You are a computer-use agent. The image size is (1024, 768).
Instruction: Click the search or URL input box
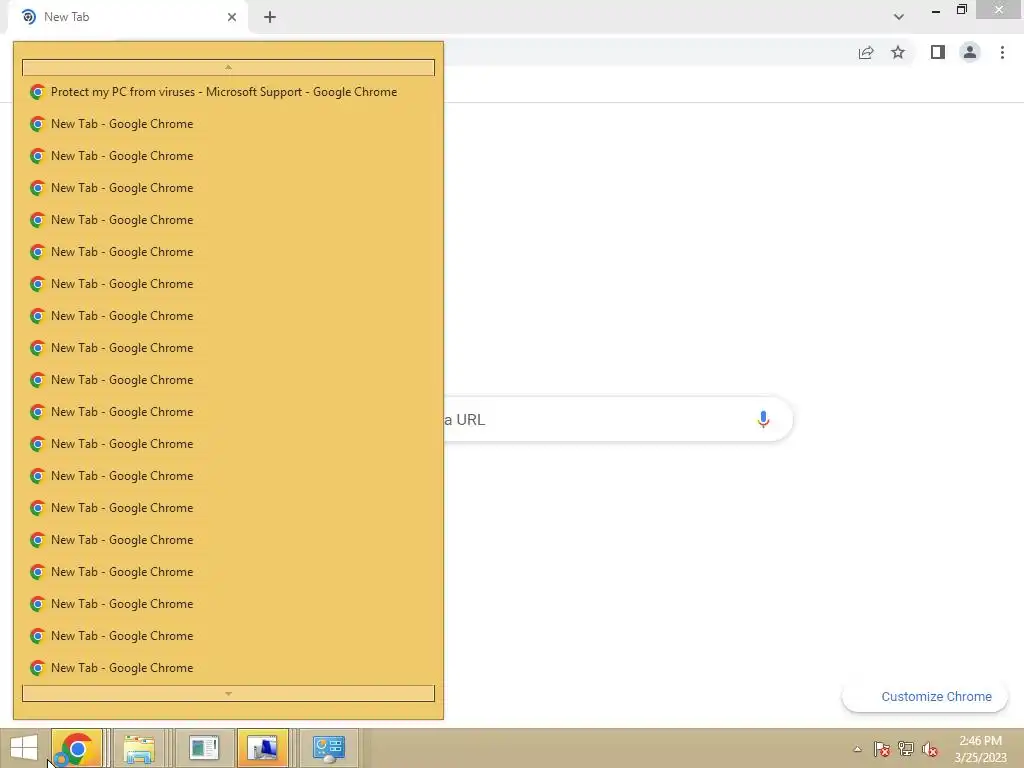tap(617, 419)
